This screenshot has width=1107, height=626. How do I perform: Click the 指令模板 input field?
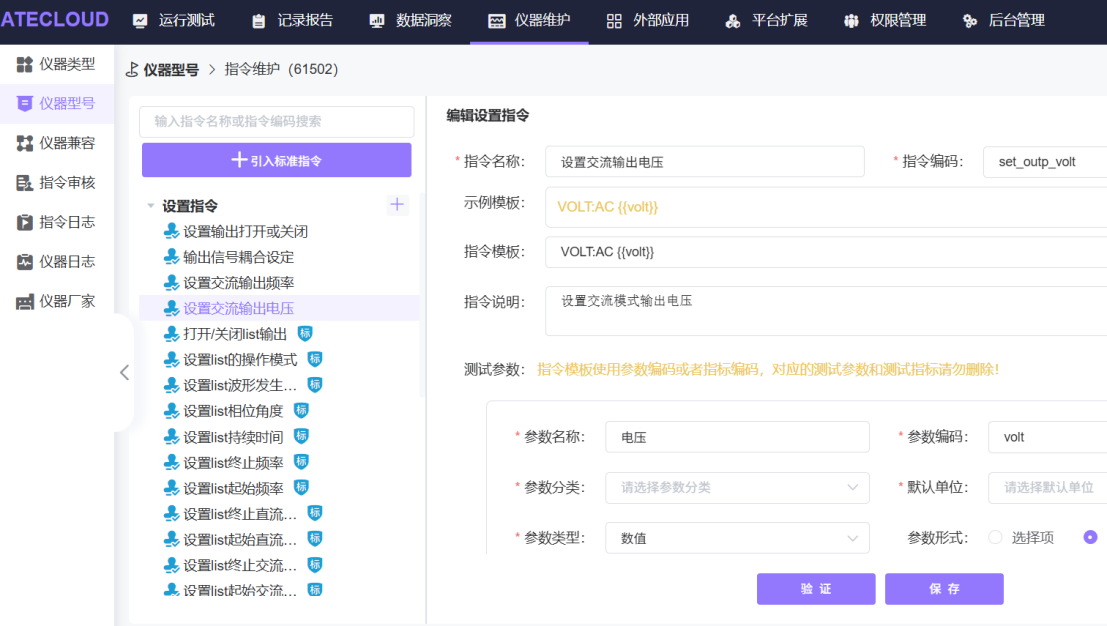pos(826,252)
